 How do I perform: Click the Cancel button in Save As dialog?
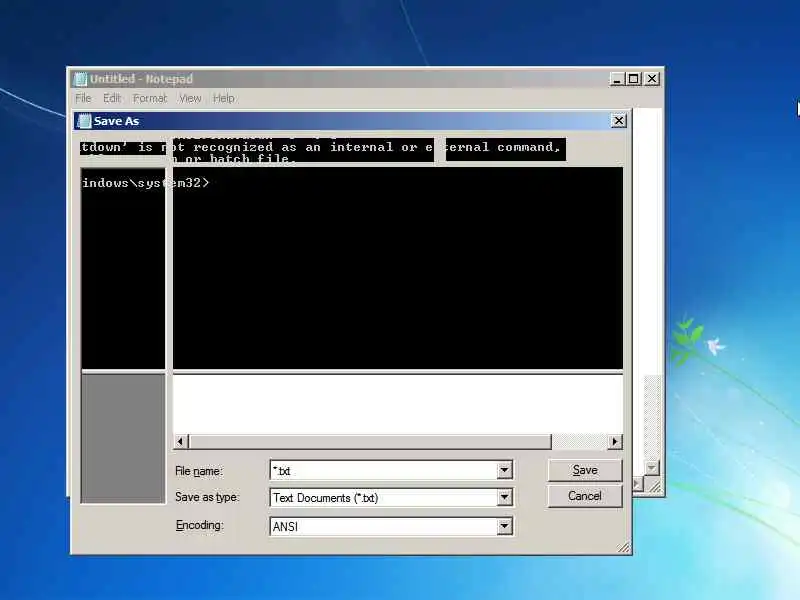pos(585,496)
